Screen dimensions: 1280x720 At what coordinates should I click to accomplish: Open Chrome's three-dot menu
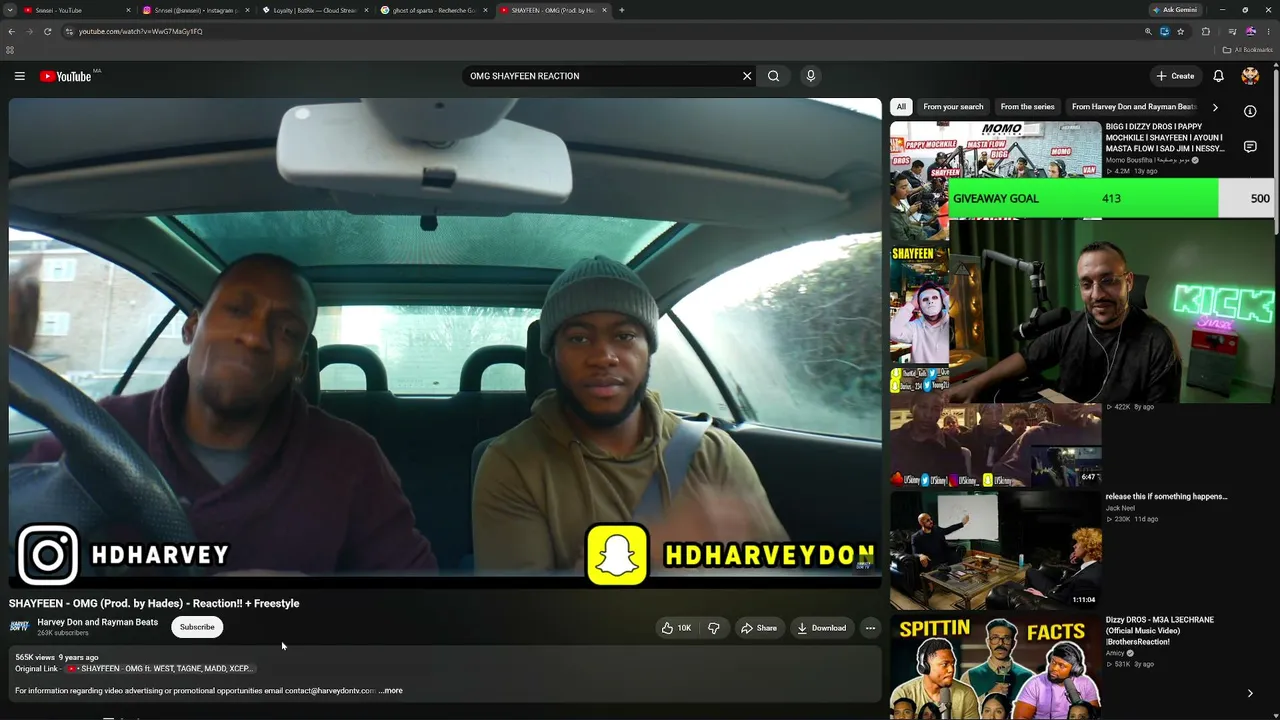1268,31
